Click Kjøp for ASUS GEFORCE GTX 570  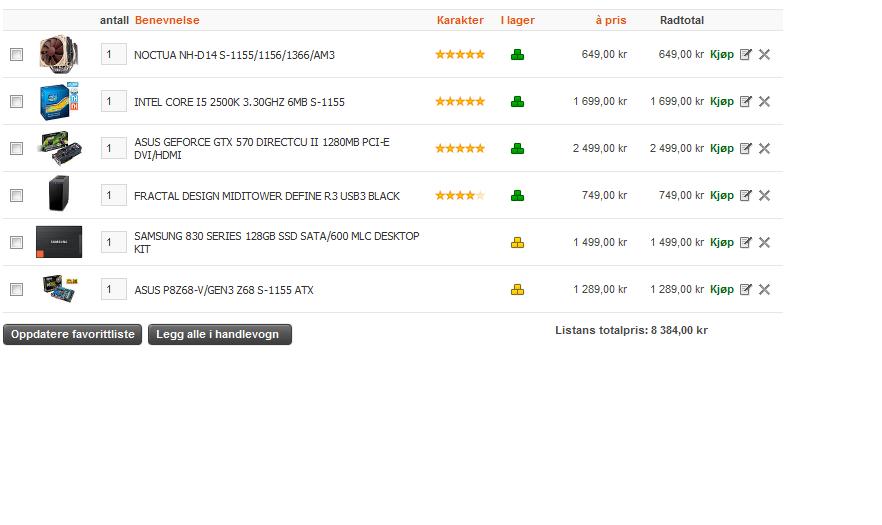pos(722,149)
